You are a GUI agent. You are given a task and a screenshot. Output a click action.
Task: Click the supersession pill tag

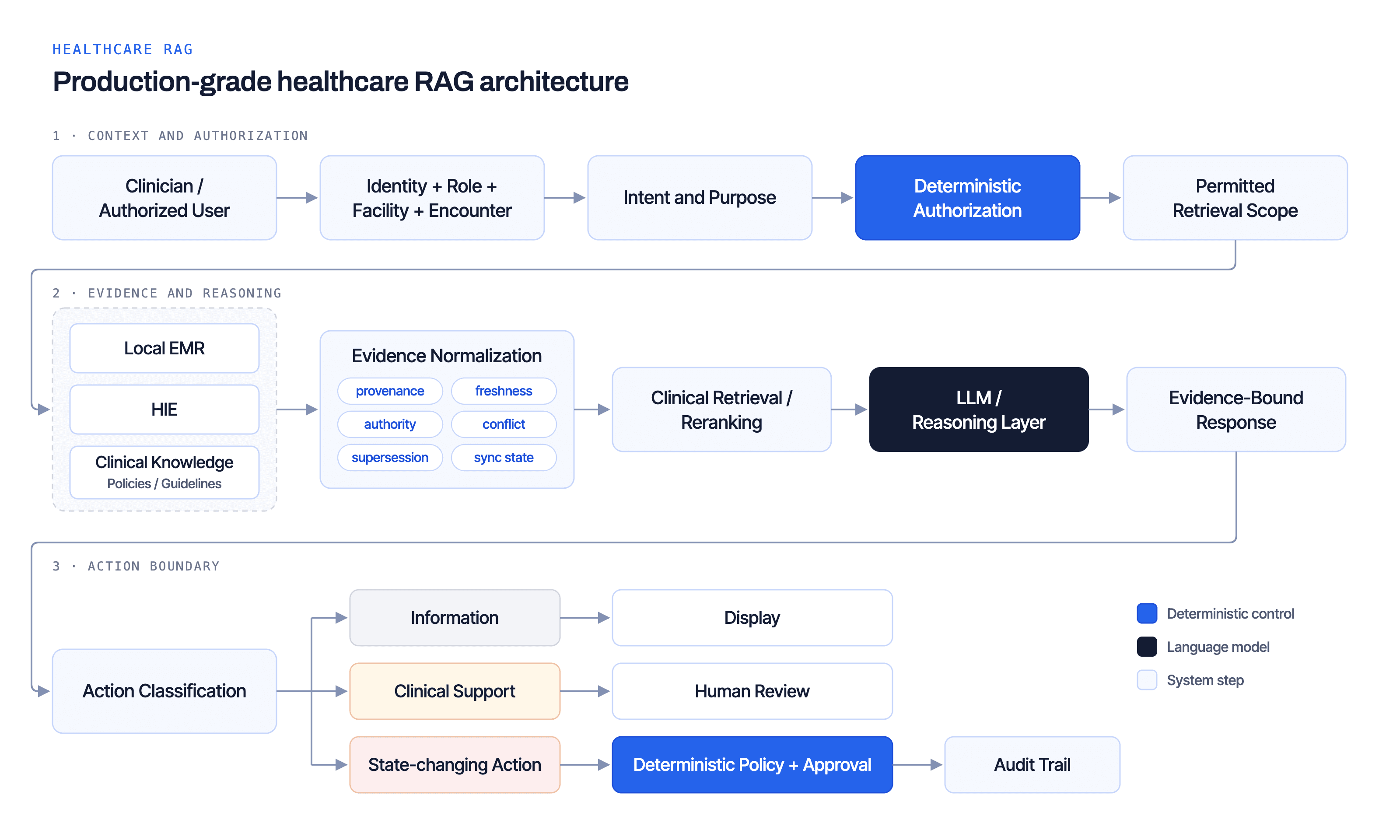[390, 457]
